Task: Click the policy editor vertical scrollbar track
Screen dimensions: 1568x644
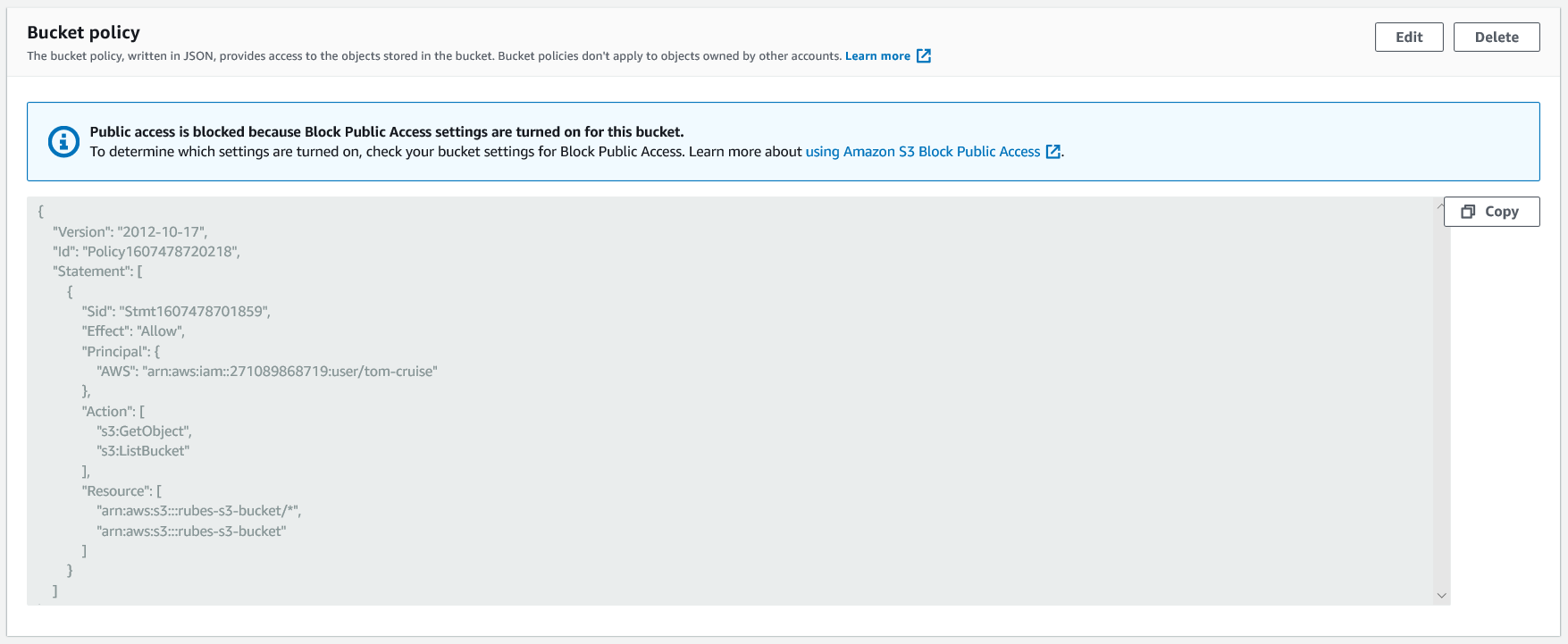Action: tap(1441, 402)
